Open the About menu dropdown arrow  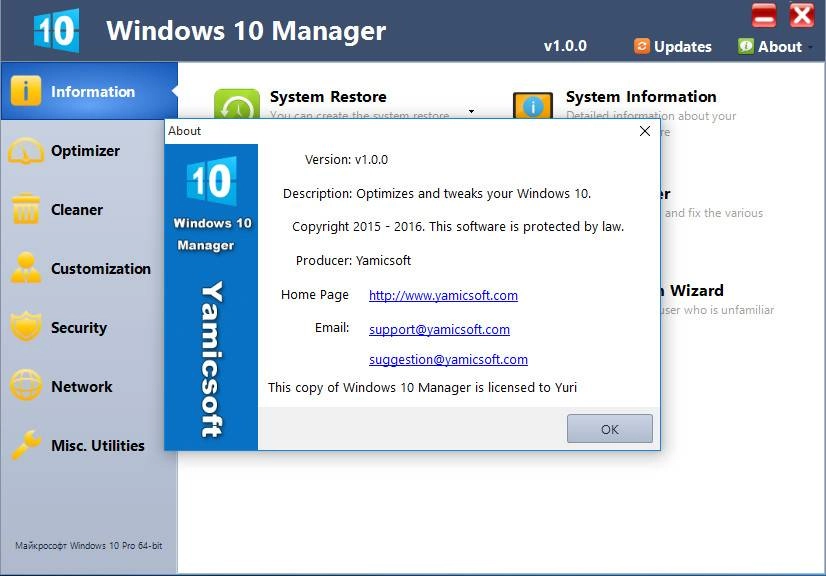(x=810, y=47)
